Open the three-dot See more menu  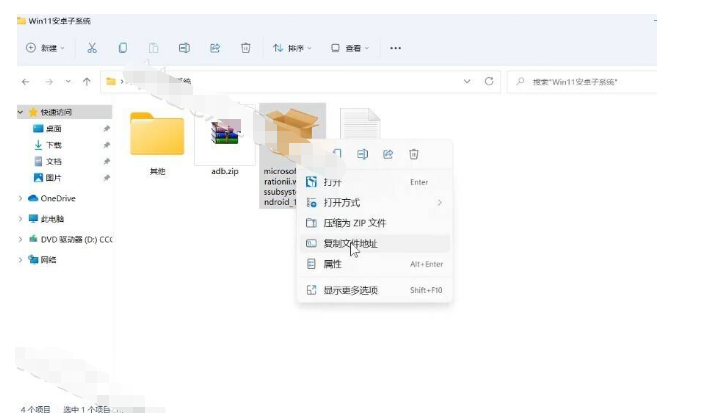pyautogui.click(x=395, y=48)
